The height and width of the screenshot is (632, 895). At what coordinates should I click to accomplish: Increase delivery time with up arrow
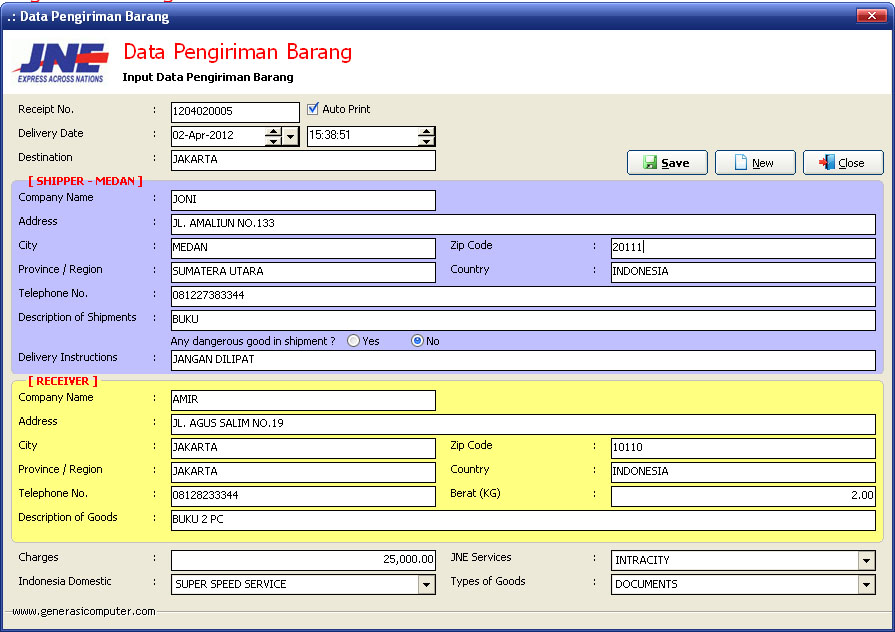click(x=427, y=132)
